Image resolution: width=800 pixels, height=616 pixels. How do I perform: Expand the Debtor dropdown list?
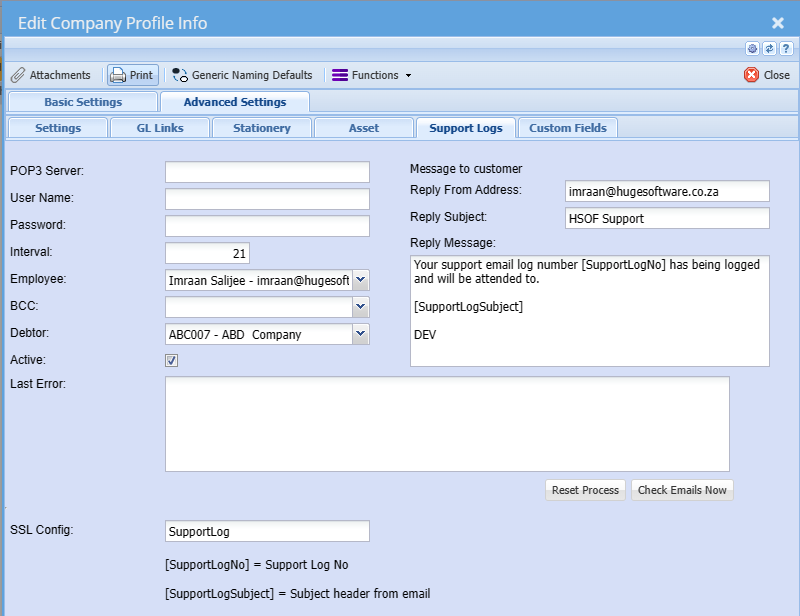361,334
